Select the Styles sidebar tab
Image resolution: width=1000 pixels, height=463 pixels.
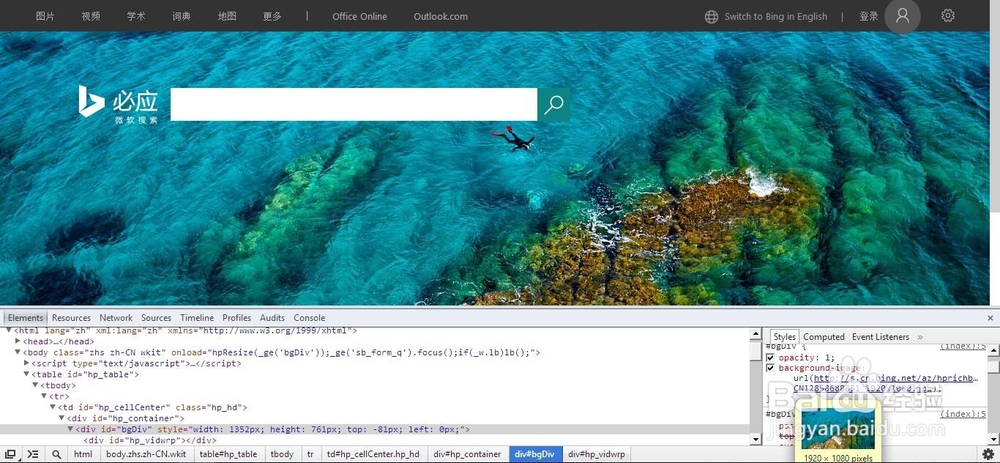click(784, 337)
